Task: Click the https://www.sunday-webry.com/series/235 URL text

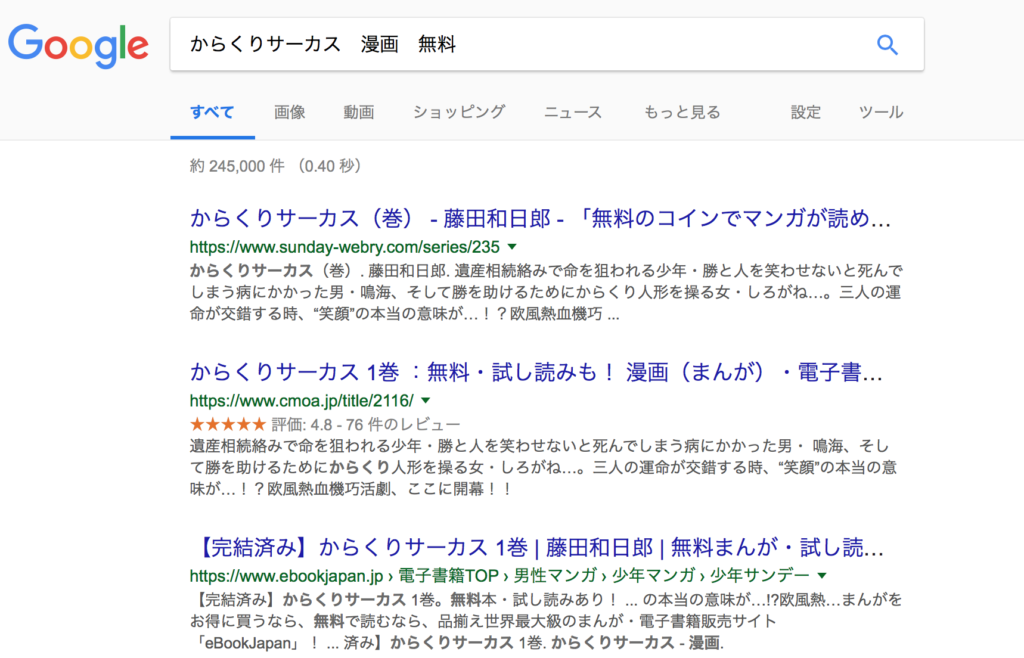Action: [x=345, y=247]
